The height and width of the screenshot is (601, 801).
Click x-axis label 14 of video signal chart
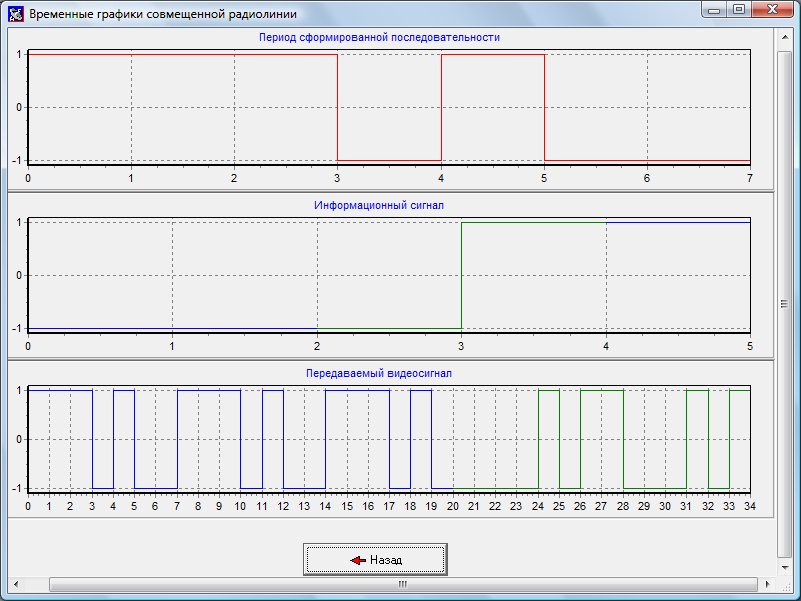pyautogui.click(x=325, y=506)
